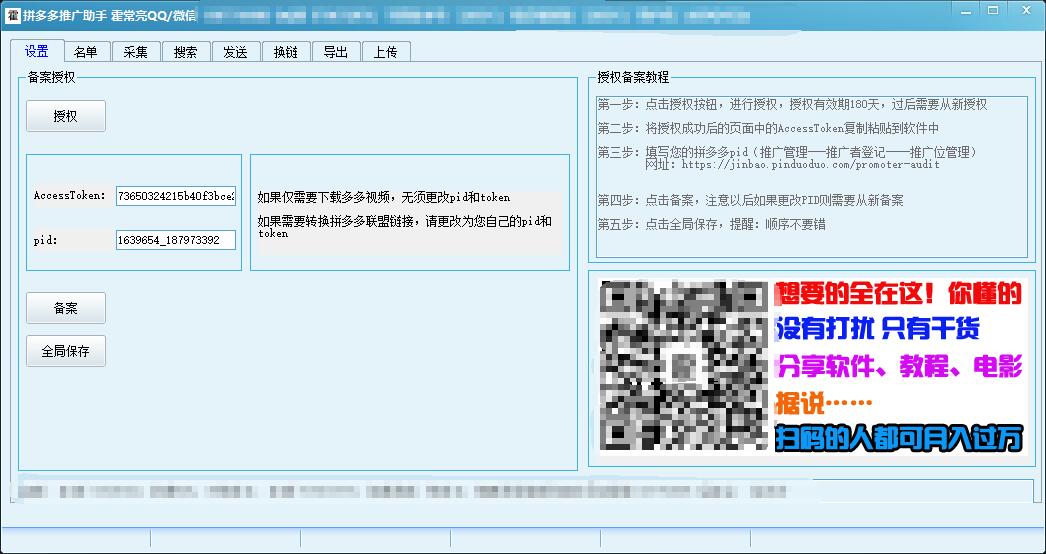The width and height of the screenshot is (1046, 554).
Task: Click the QR code image
Action: (x=684, y=364)
